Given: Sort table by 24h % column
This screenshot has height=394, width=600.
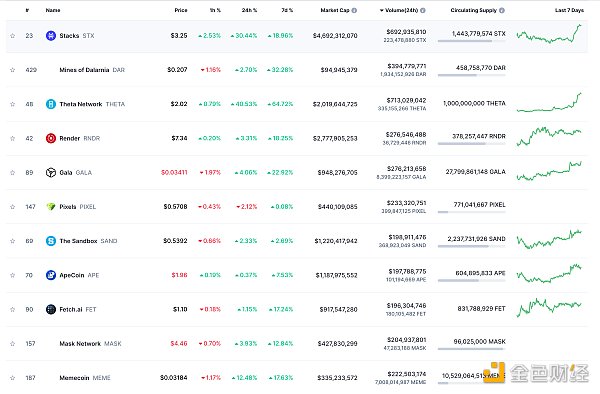Looking at the screenshot, I should click(249, 10).
